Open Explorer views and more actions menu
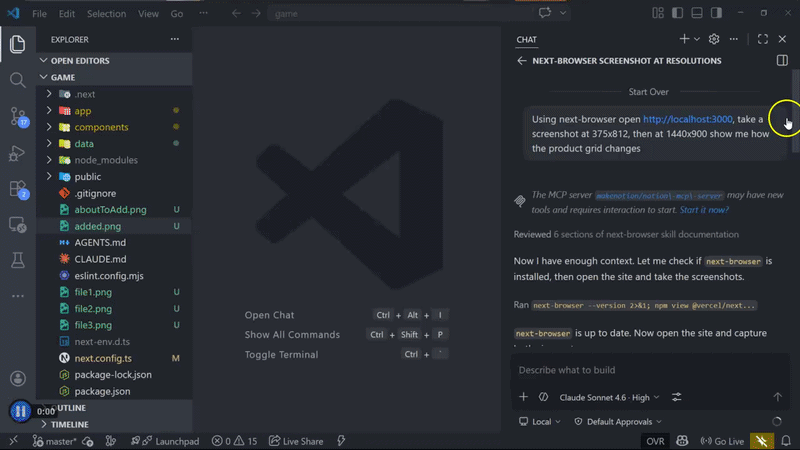The width and height of the screenshot is (800, 450). (x=174, y=39)
